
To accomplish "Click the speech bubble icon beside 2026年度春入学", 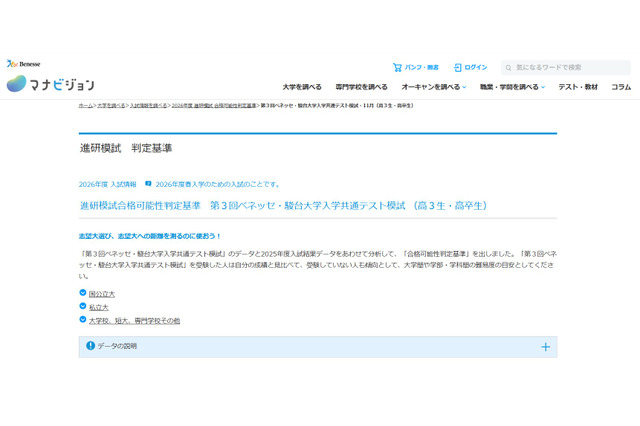I will [x=148, y=184].
